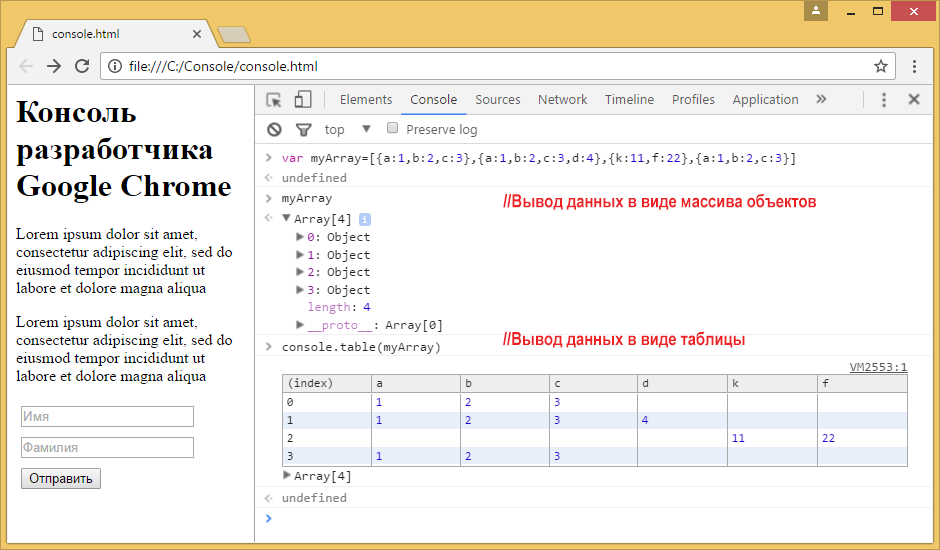The width and height of the screenshot is (940, 550).
Task: Open the Chrome profile button
Action: pyautogui.click(x=816, y=11)
